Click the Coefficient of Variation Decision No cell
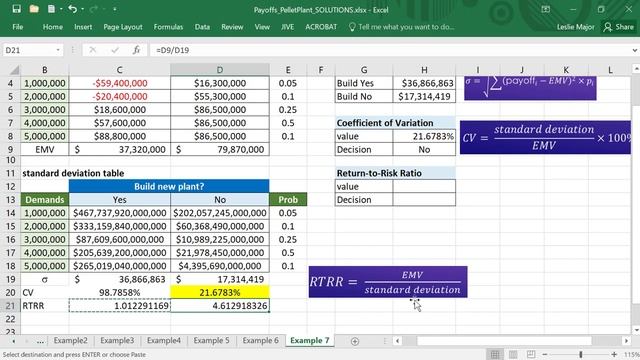Screen dimensions: 640x360 point(424,149)
